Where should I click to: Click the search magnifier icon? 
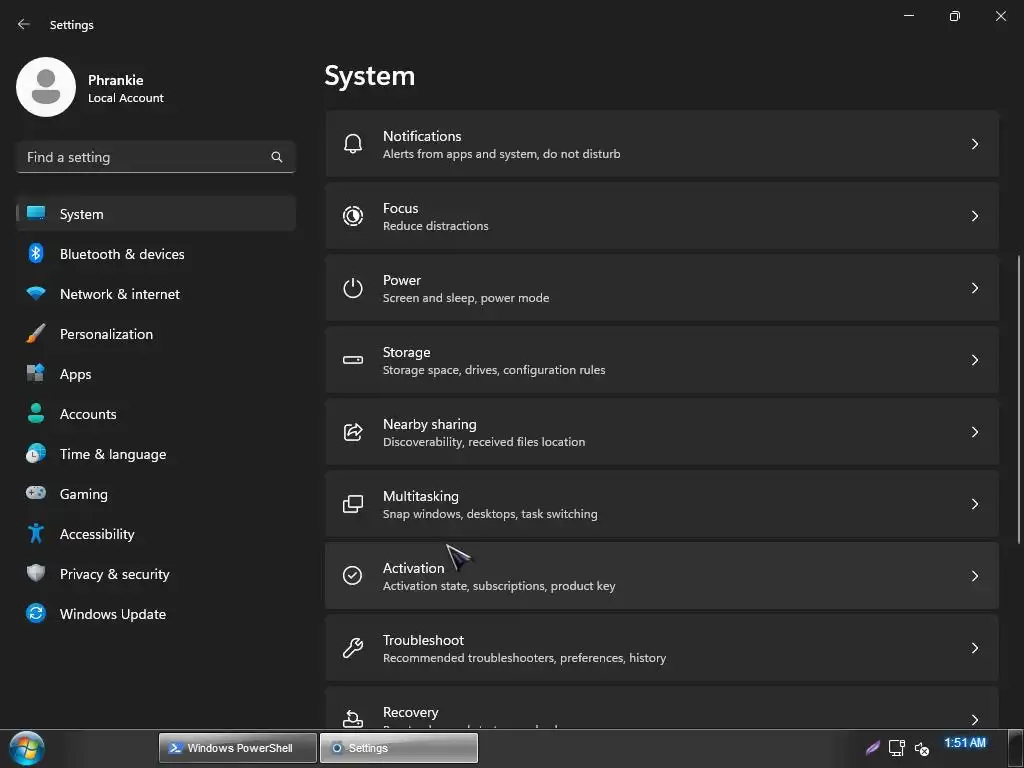(x=277, y=157)
